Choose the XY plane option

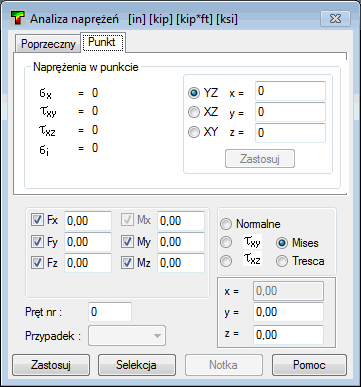(x=194, y=132)
